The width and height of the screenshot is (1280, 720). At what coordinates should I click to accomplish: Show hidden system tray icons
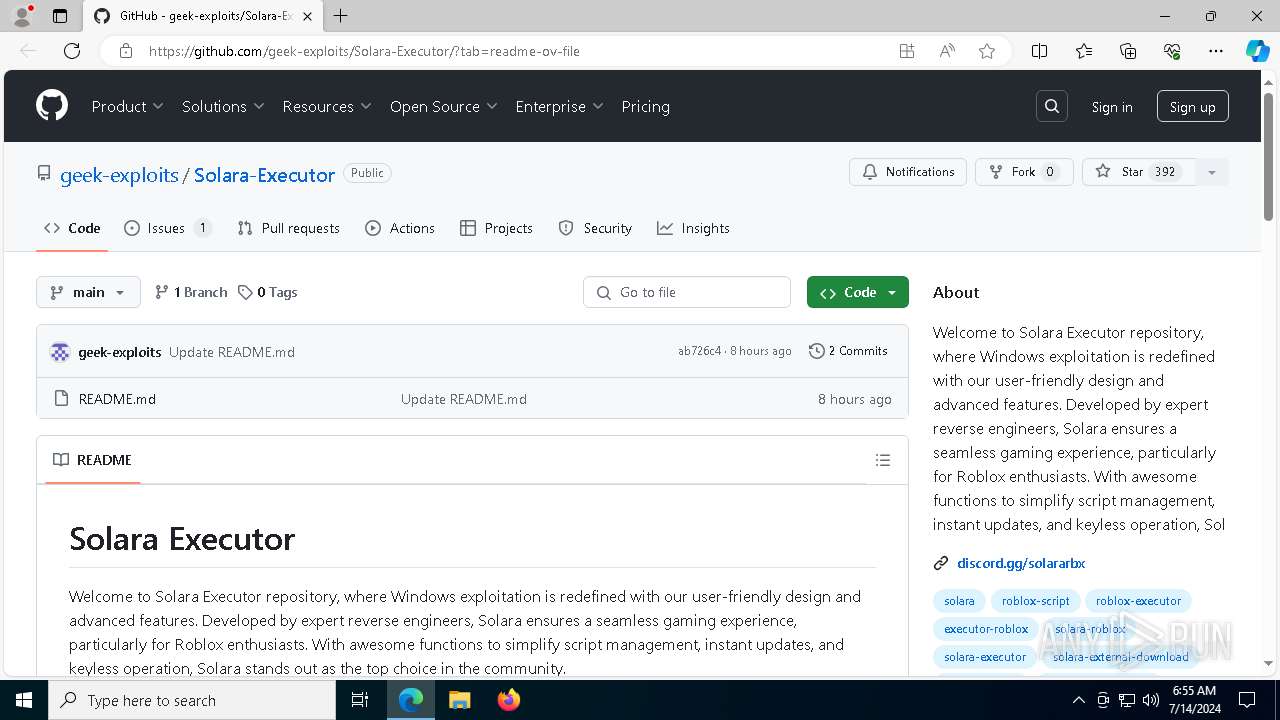pos(1078,700)
